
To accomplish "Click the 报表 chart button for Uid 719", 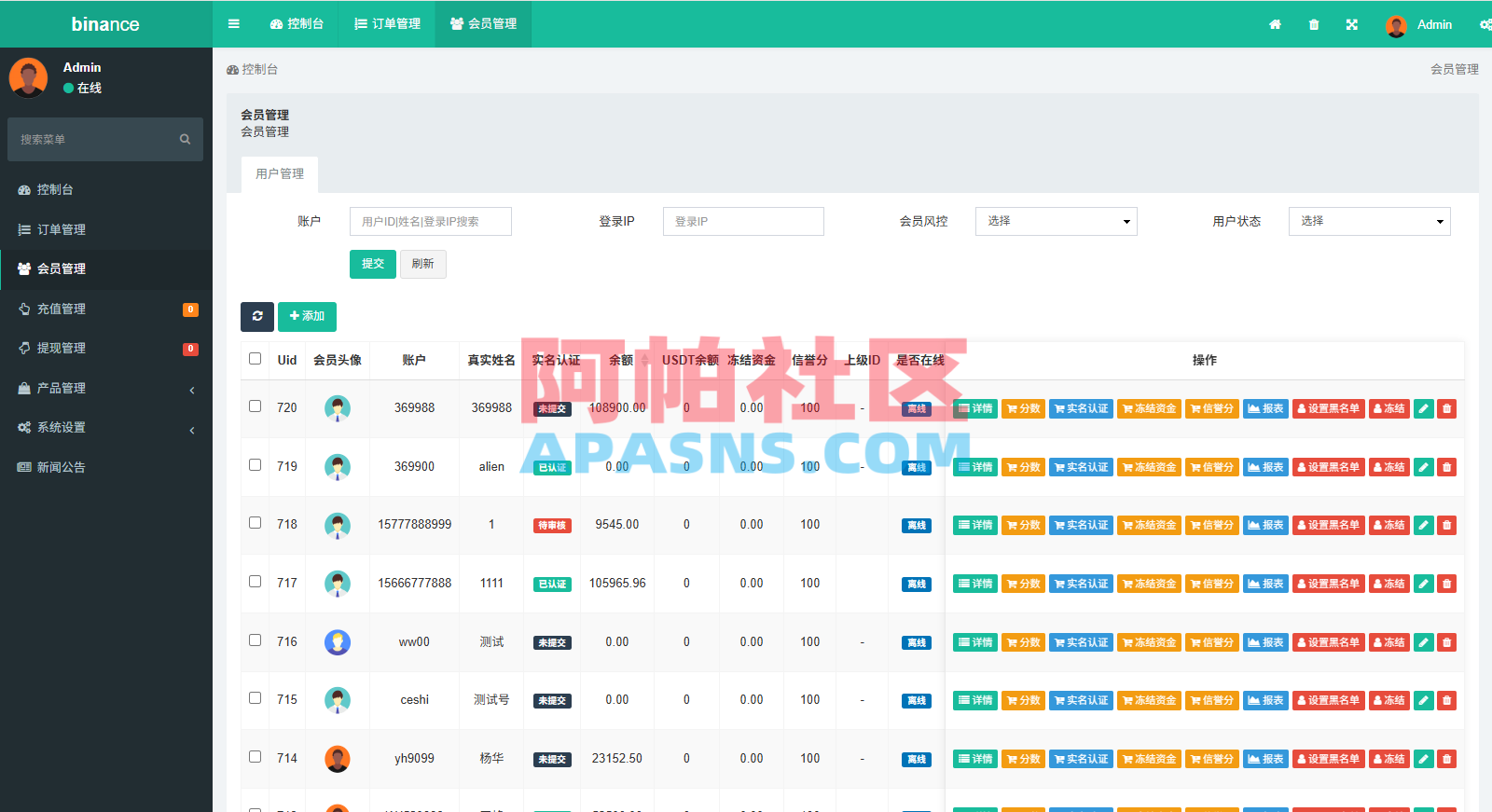I will pyautogui.click(x=1266, y=467).
